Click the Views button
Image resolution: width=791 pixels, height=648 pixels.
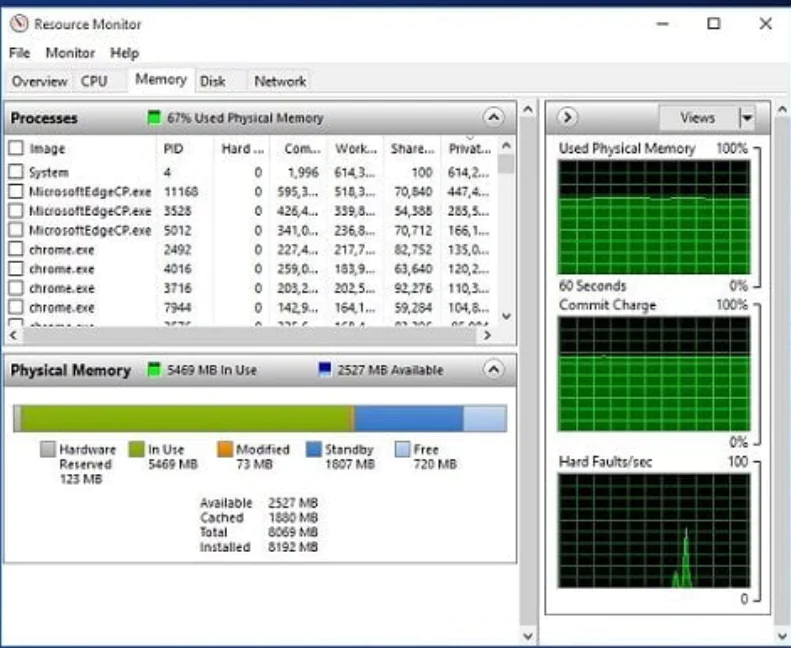point(698,118)
